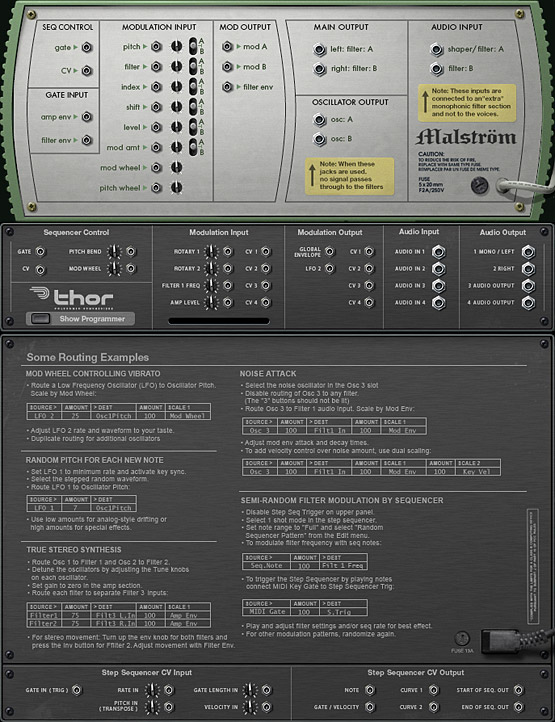The height and width of the screenshot is (722, 555).
Task: Click the Thor FILTER 1 FREQ trim knob
Action: tap(211, 285)
